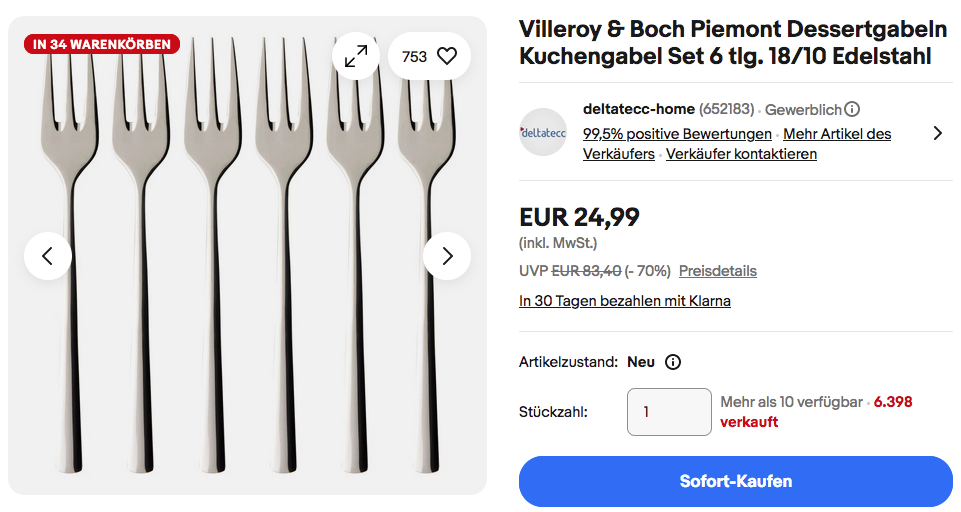Expand seller details with right chevron

(x=937, y=133)
